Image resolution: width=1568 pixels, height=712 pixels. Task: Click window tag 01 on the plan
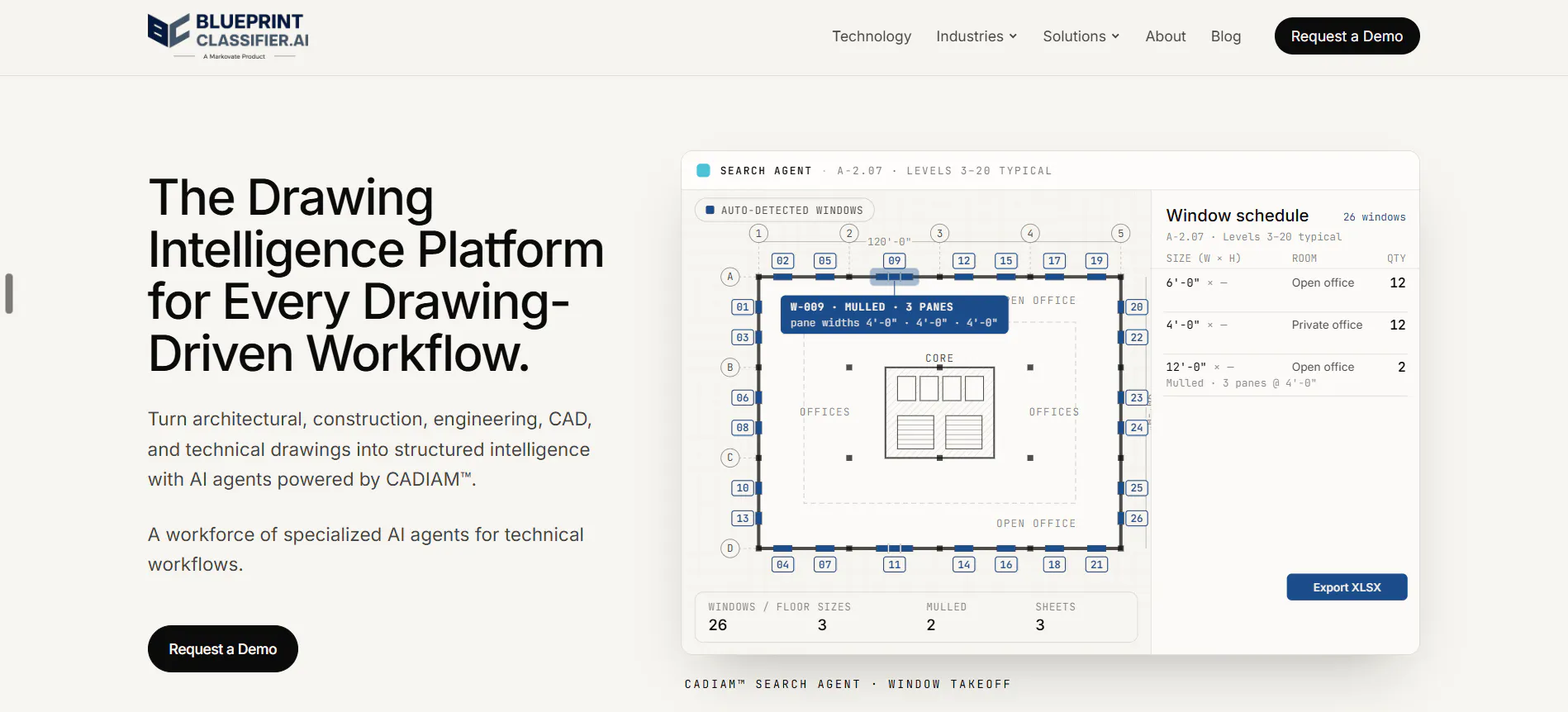(x=743, y=307)
